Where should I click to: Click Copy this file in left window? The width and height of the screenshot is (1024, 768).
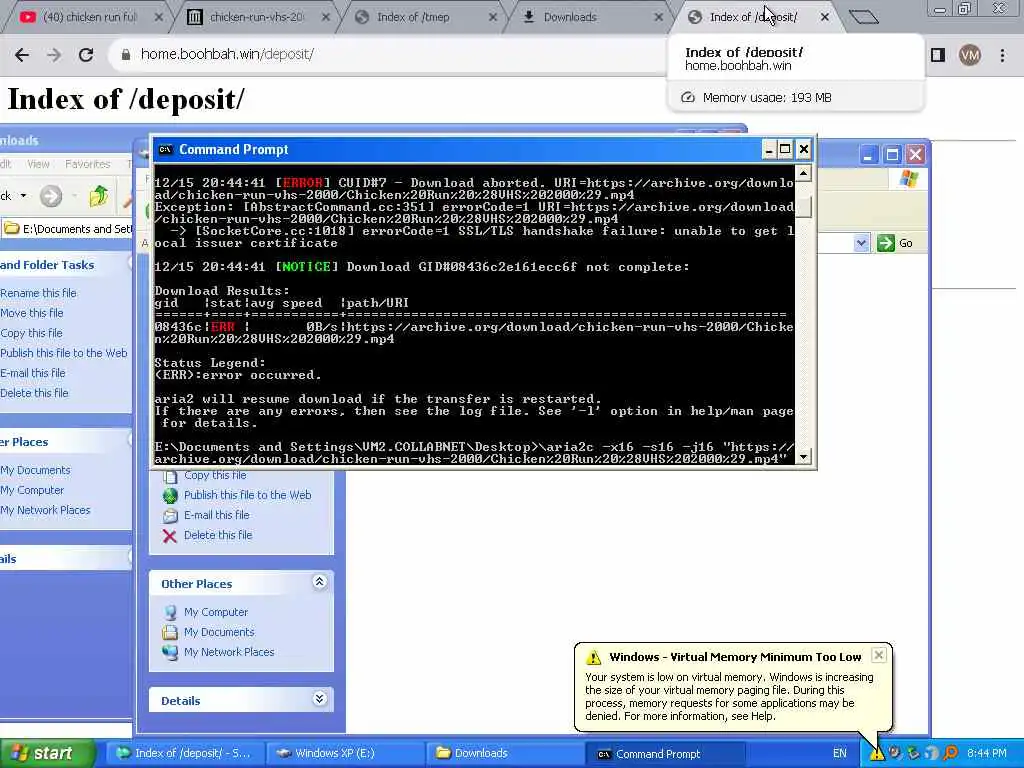pos(31,333)
